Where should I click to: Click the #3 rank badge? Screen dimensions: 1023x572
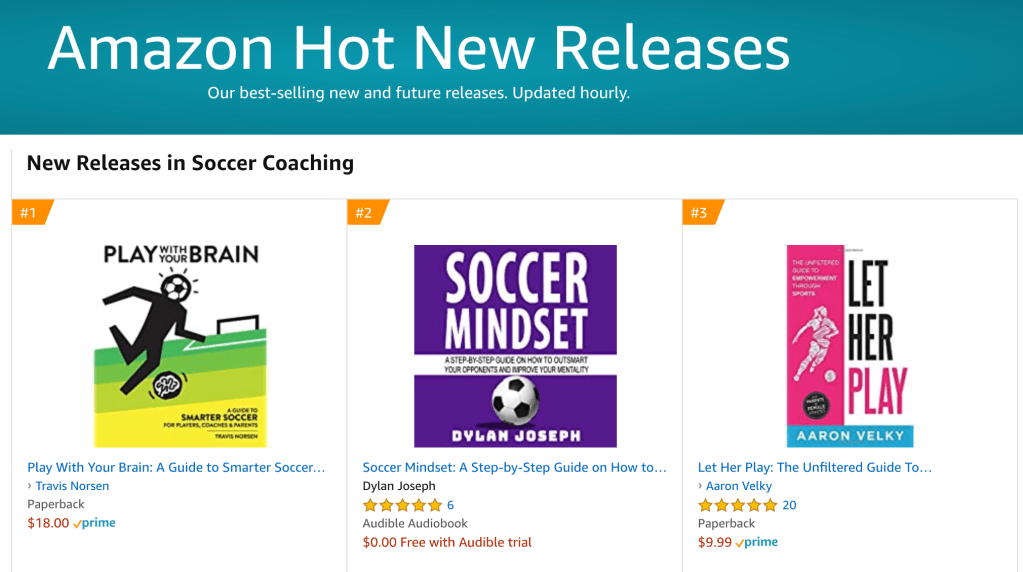coord(699,212)
